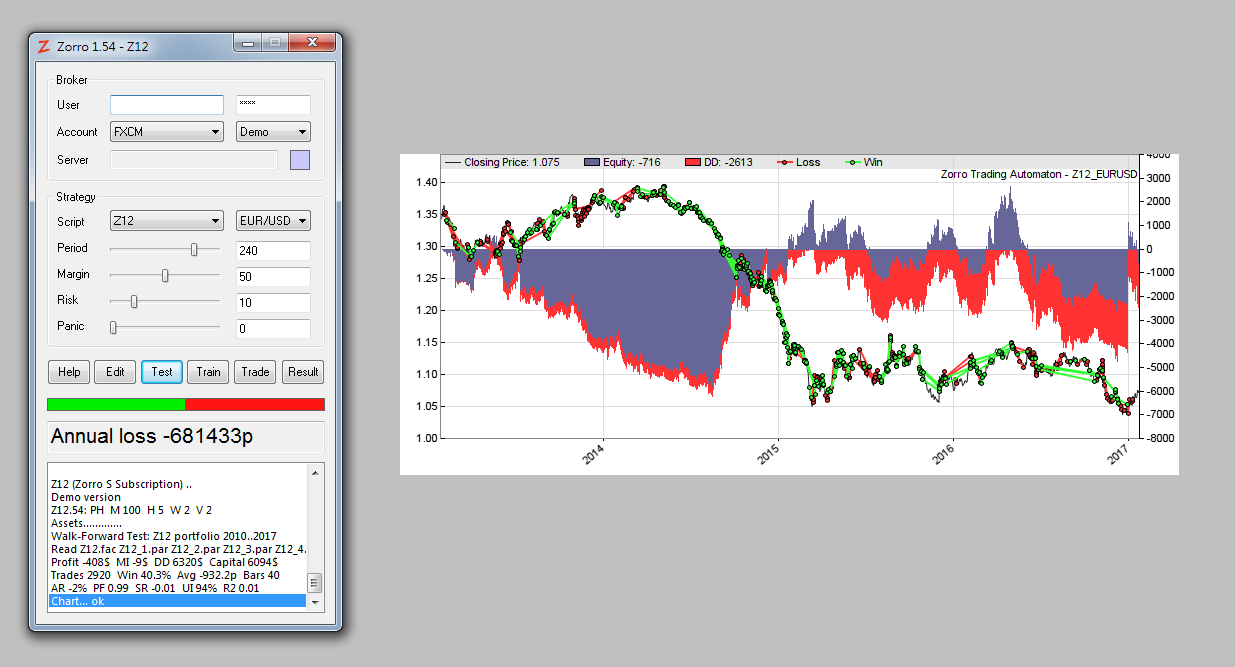Screen dimensions: 1235x667
Task: Start trading with the Trade button
Action: point(255,372)
